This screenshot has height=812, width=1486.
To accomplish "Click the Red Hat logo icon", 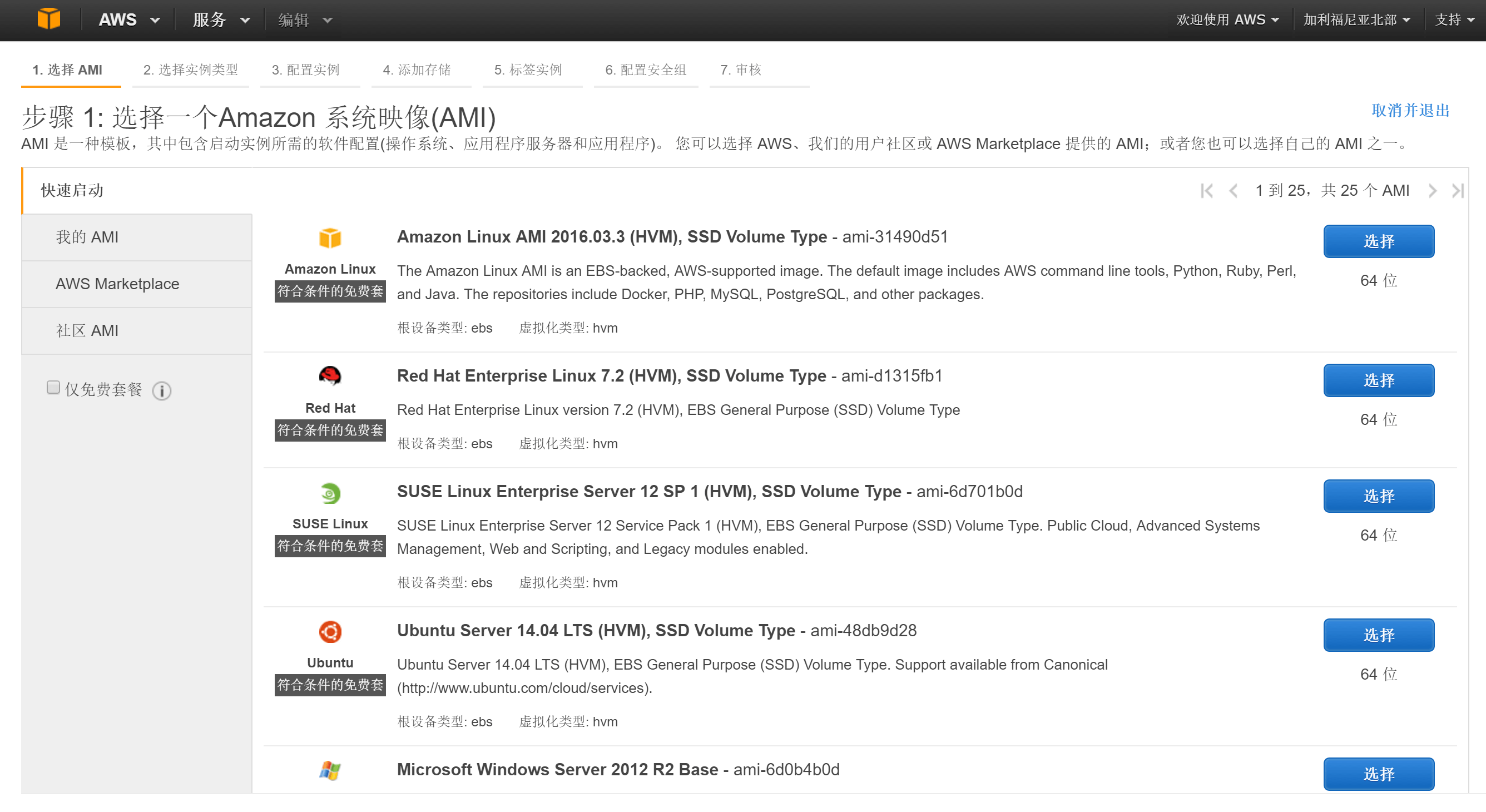I will [x=330, y=377].
